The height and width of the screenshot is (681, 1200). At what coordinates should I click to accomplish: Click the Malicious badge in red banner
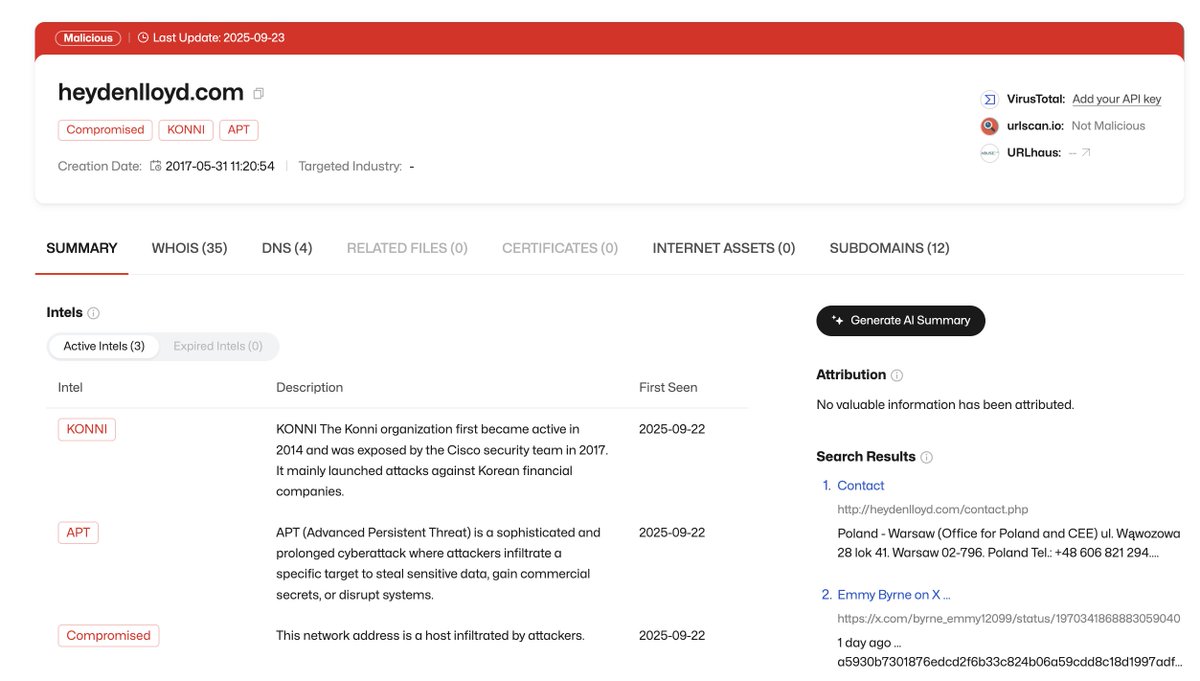pyautogui.click(x=88, y=38)
